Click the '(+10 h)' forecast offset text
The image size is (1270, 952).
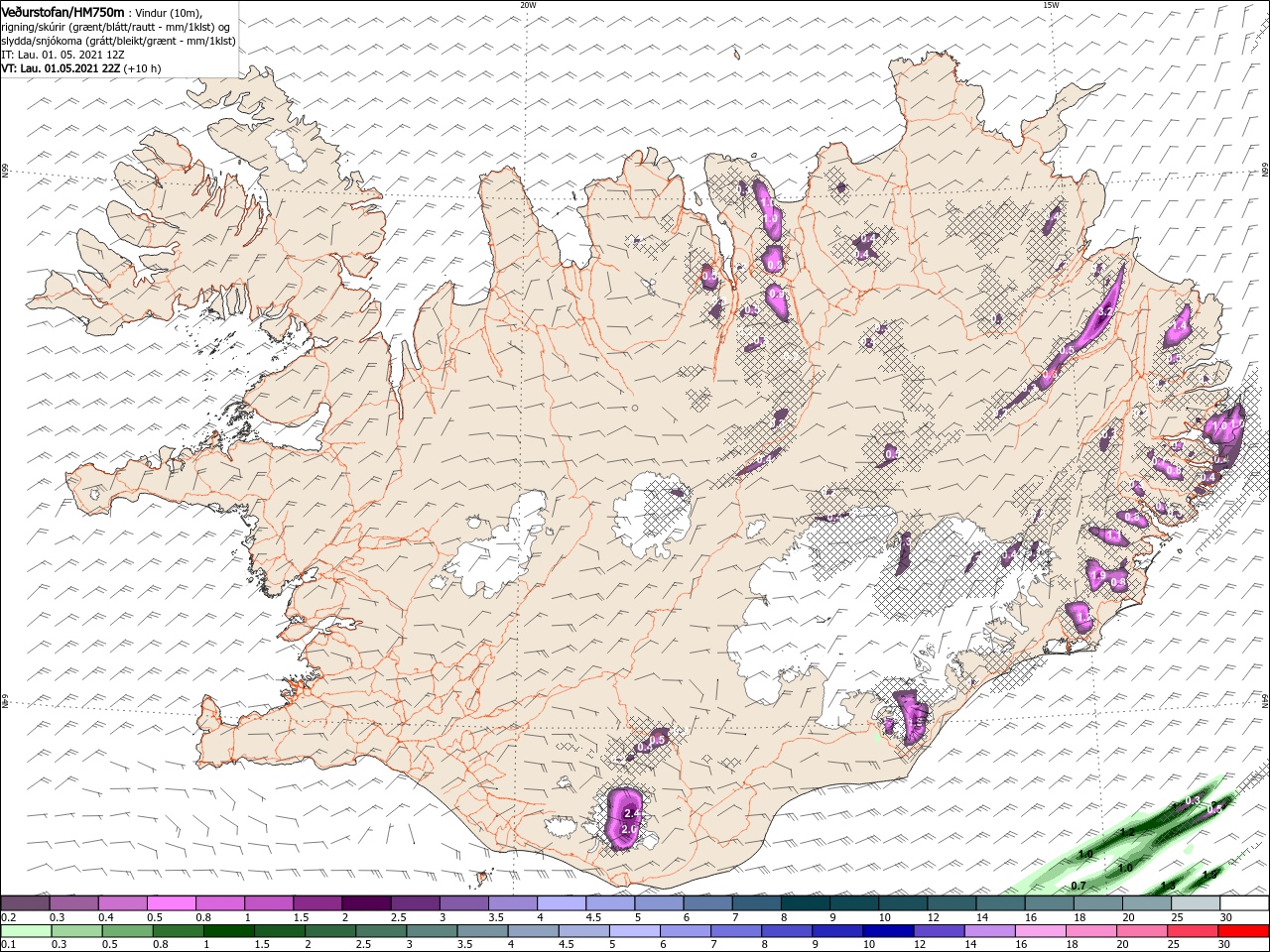coord(143,68)
